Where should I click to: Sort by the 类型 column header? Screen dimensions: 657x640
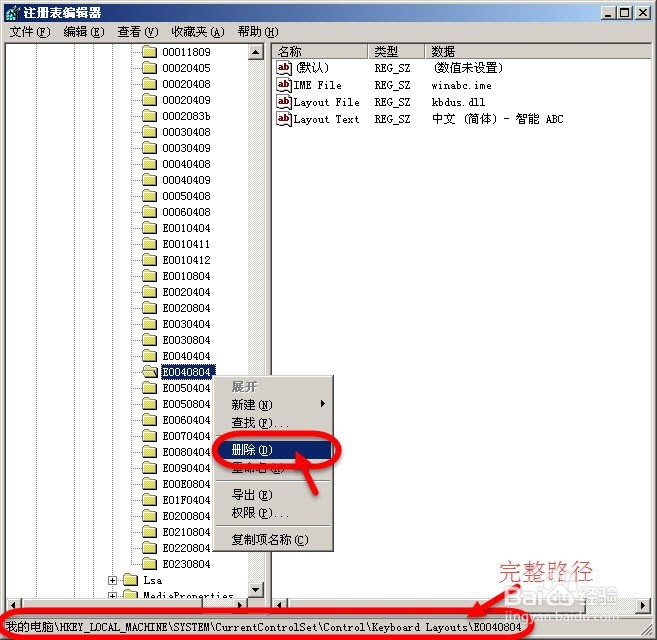396,52
